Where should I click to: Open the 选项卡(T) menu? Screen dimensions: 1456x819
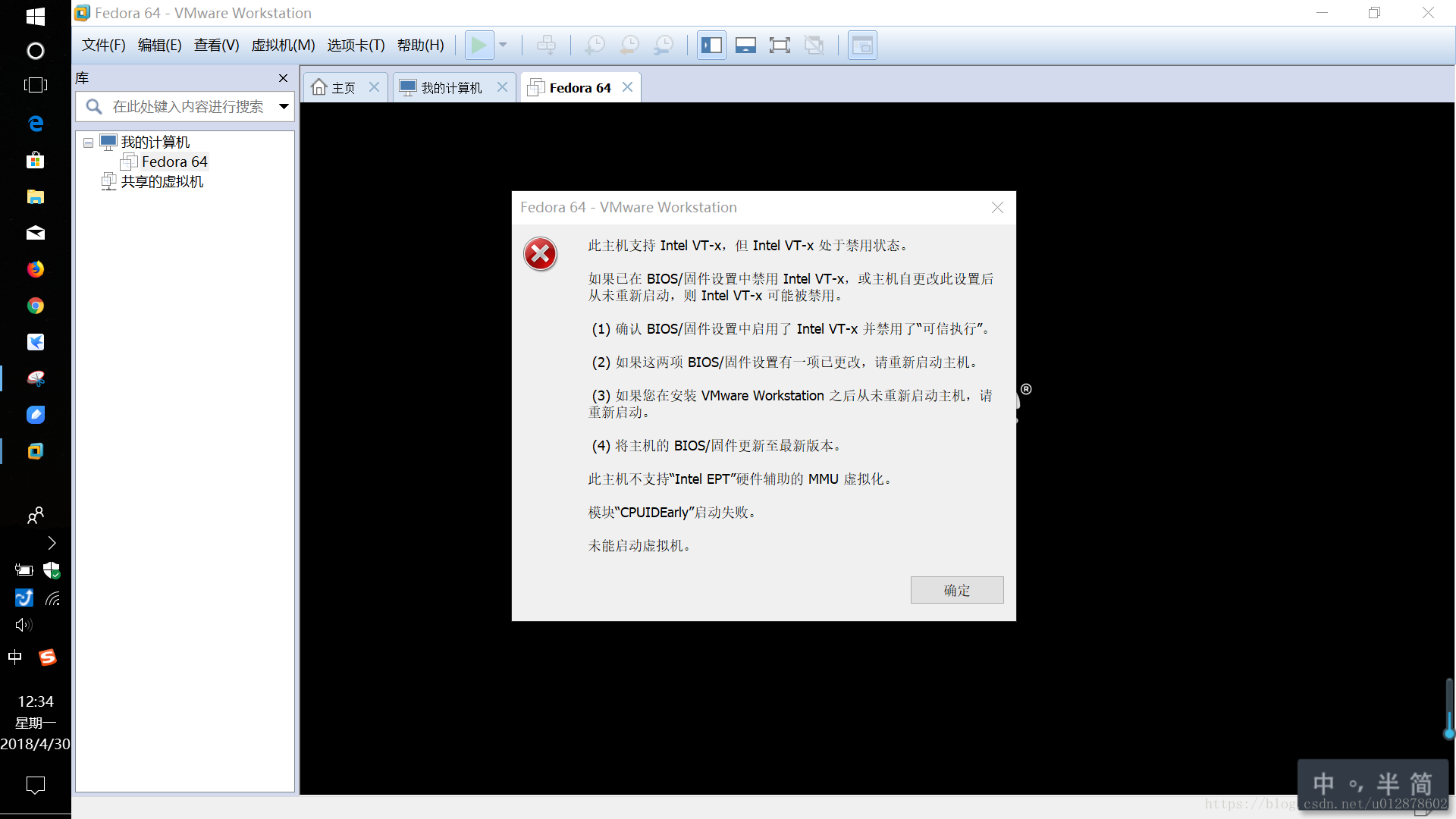click(x=356, y=45)
